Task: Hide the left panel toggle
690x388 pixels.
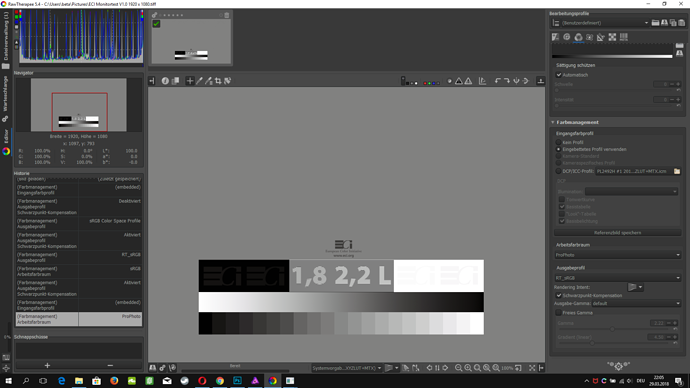Action: [x=152, y=81]
